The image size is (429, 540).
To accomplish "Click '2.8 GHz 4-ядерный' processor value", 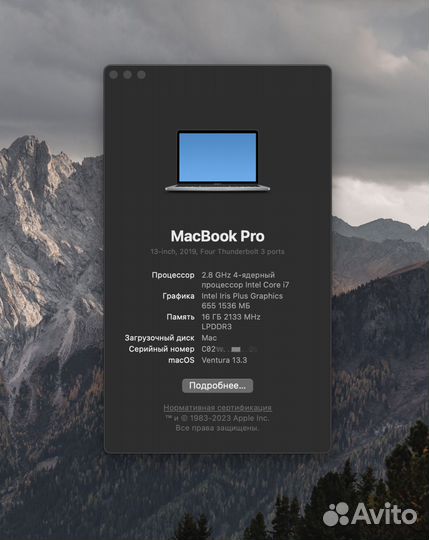I will click(238, 275).
